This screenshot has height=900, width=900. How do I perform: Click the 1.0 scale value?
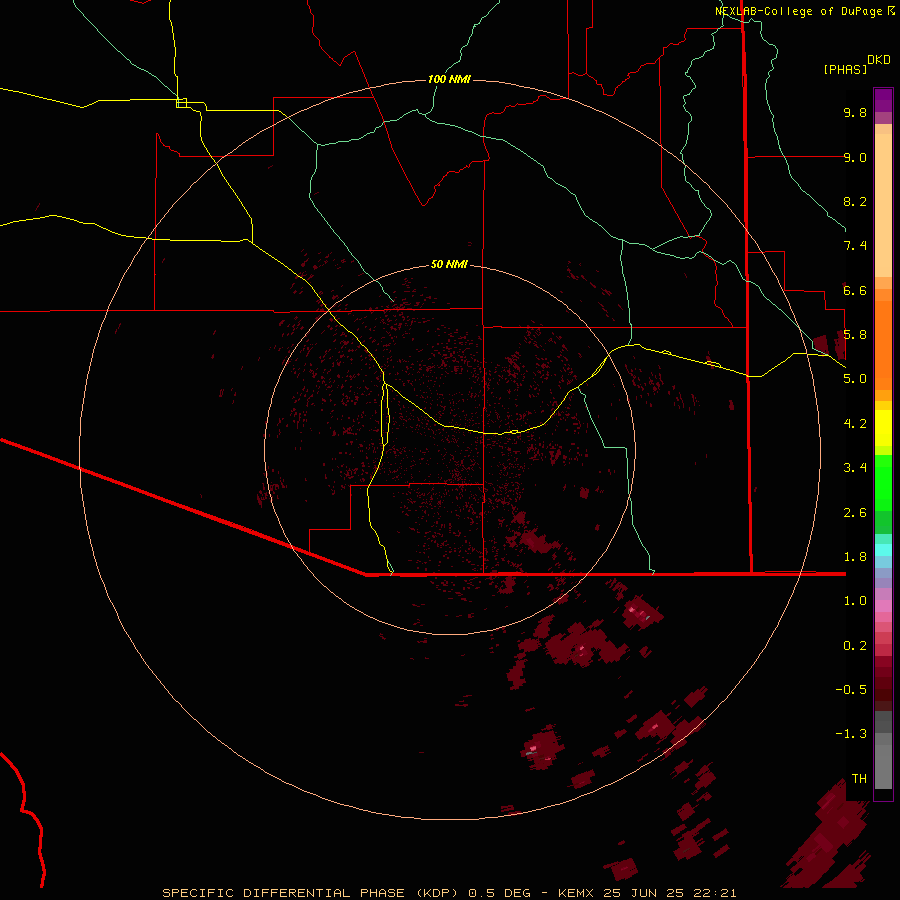point(855,601)
